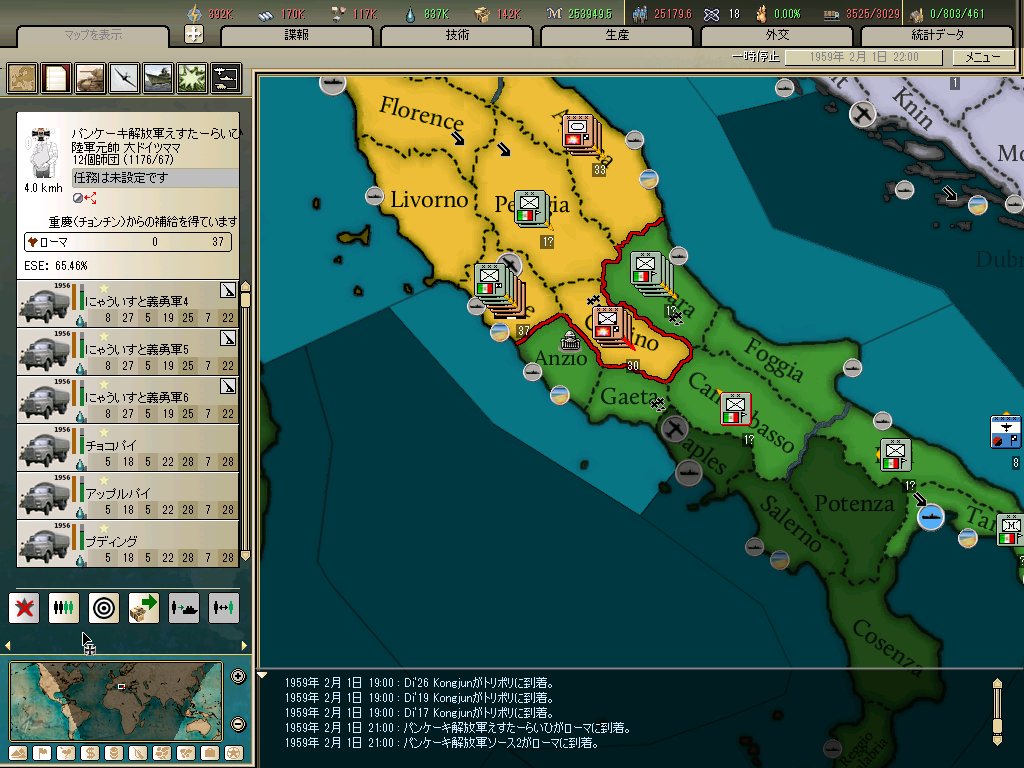The image size is (1024, 768).
Task: Switch to terrain map mode mountain icon
Action: point(18,753)
